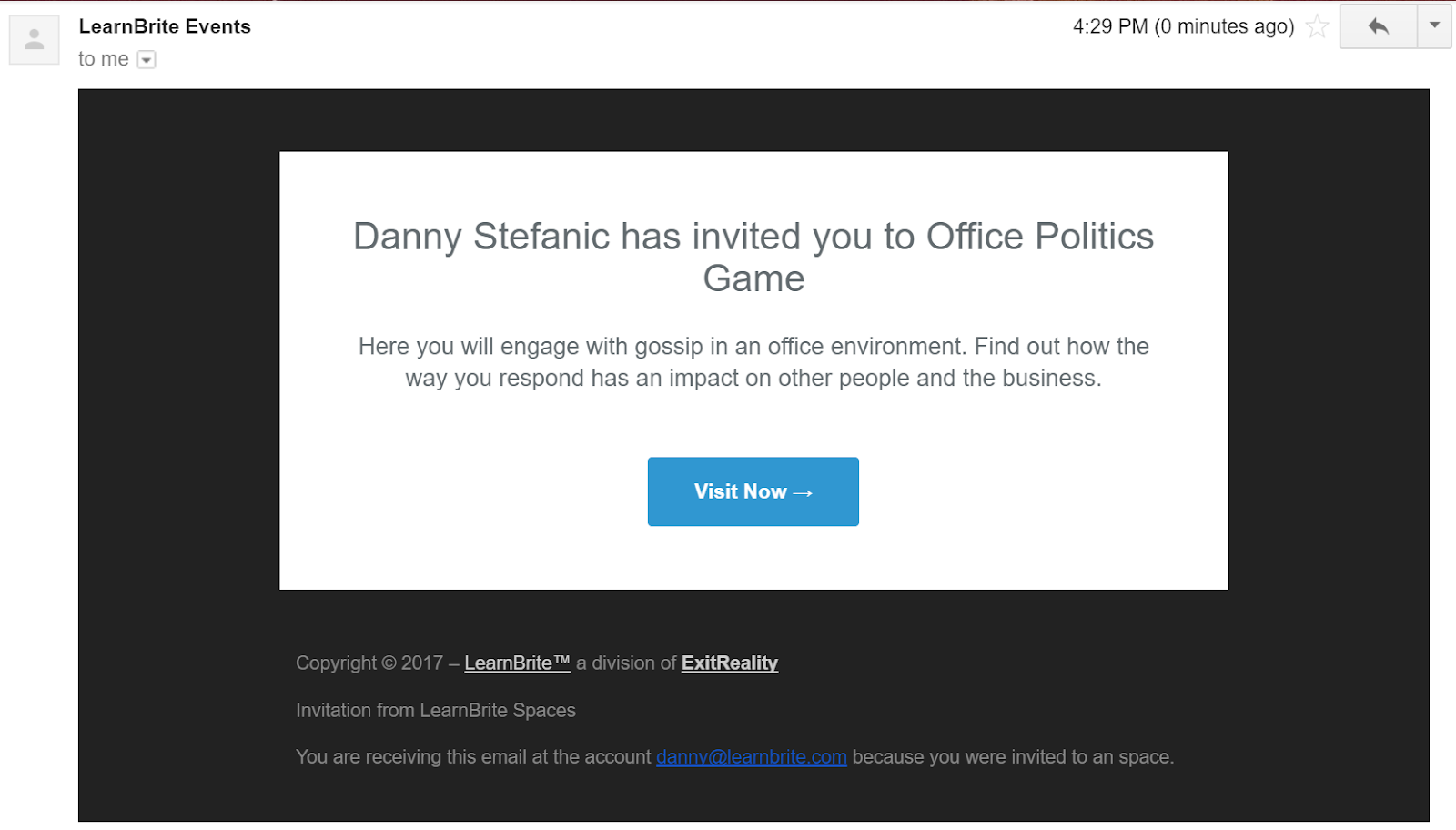Open the more options dropdown beside reply
The image size is (1456, 830).
pyautogui.click(x=1434, y=25)
